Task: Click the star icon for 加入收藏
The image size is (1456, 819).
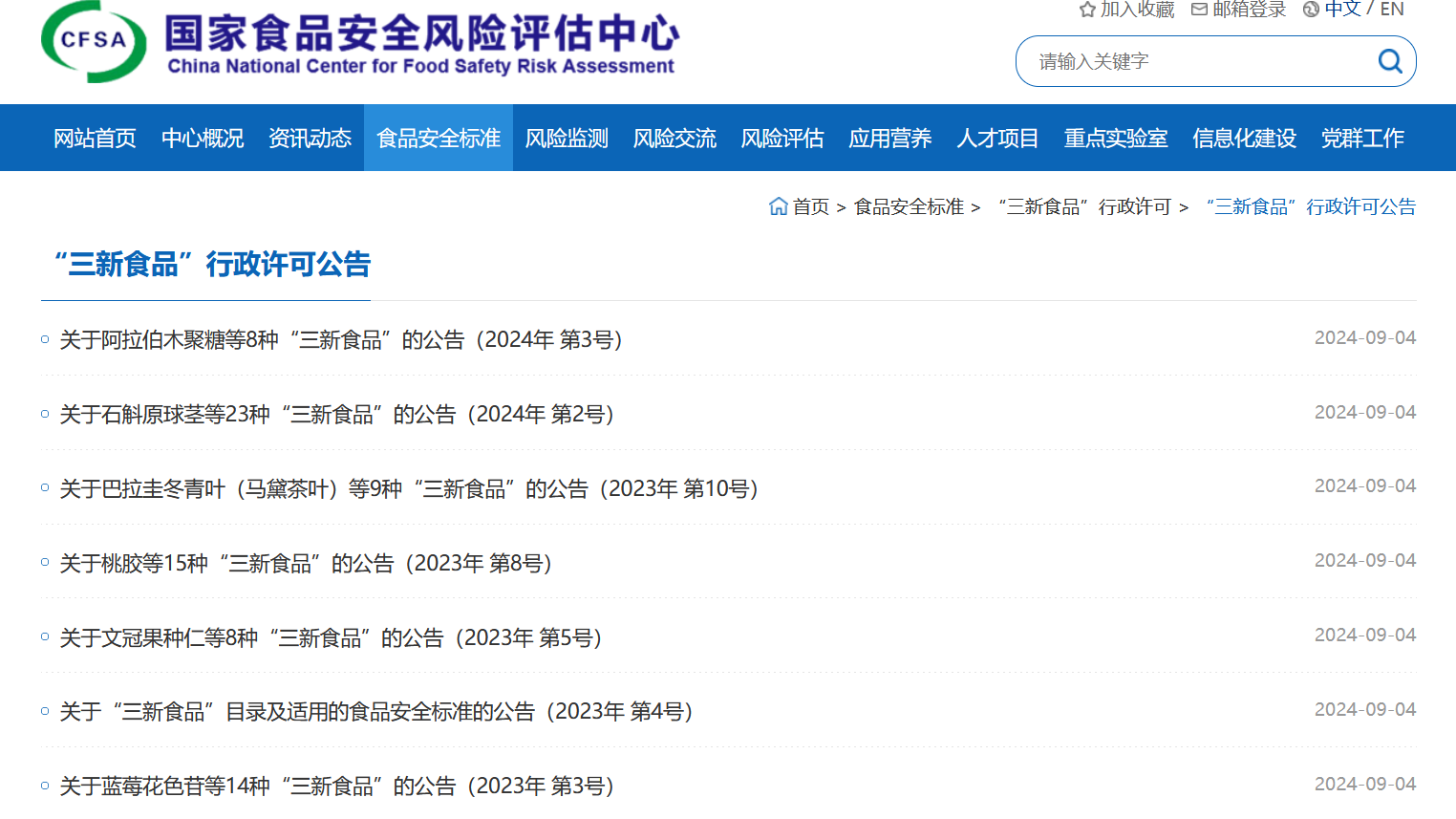Action: coord(1086,10)
